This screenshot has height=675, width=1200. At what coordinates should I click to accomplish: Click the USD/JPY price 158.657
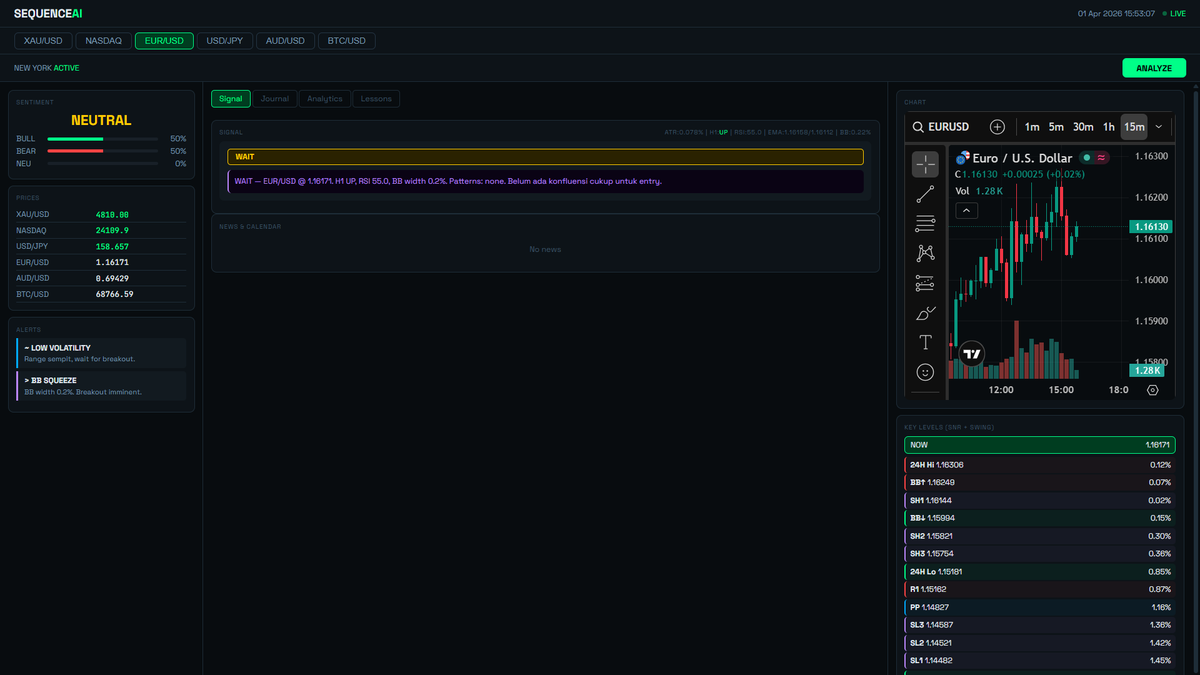[x=112, y=246]
